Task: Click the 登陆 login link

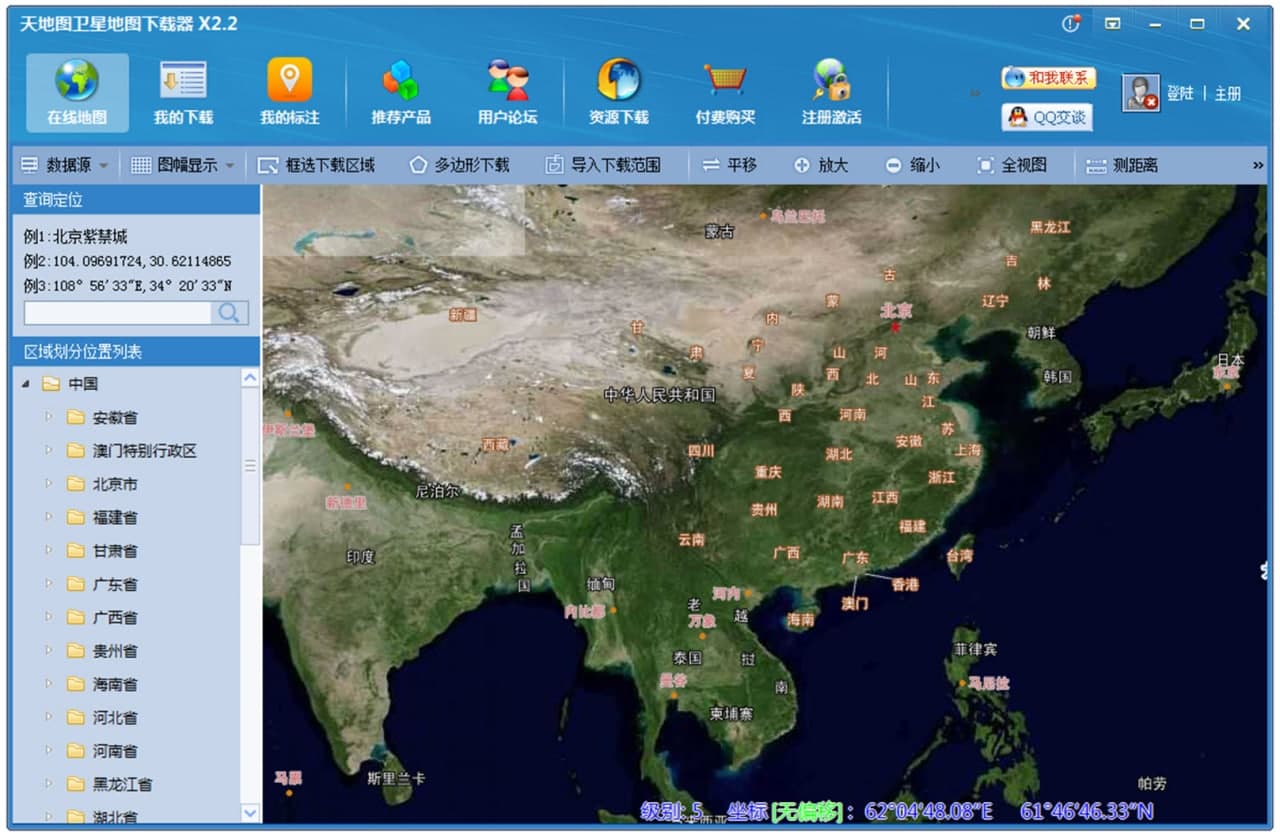Action: [1180, 93]
